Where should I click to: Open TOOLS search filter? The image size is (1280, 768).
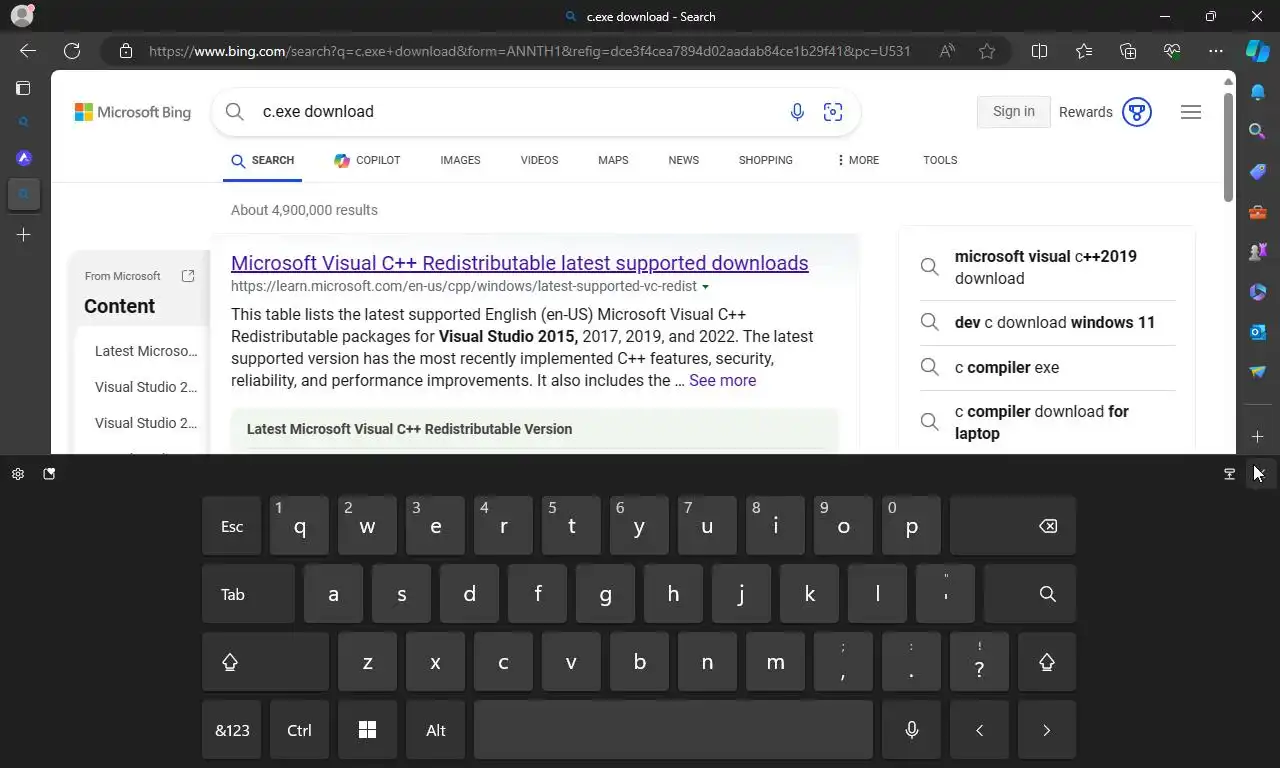[x=940, y=160]
